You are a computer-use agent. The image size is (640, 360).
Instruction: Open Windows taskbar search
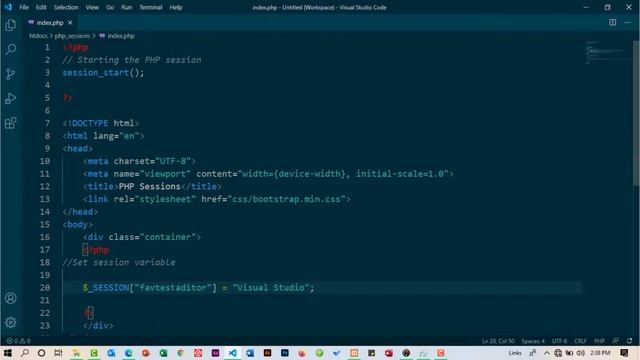pyautogui.click(x=24, y=353)
